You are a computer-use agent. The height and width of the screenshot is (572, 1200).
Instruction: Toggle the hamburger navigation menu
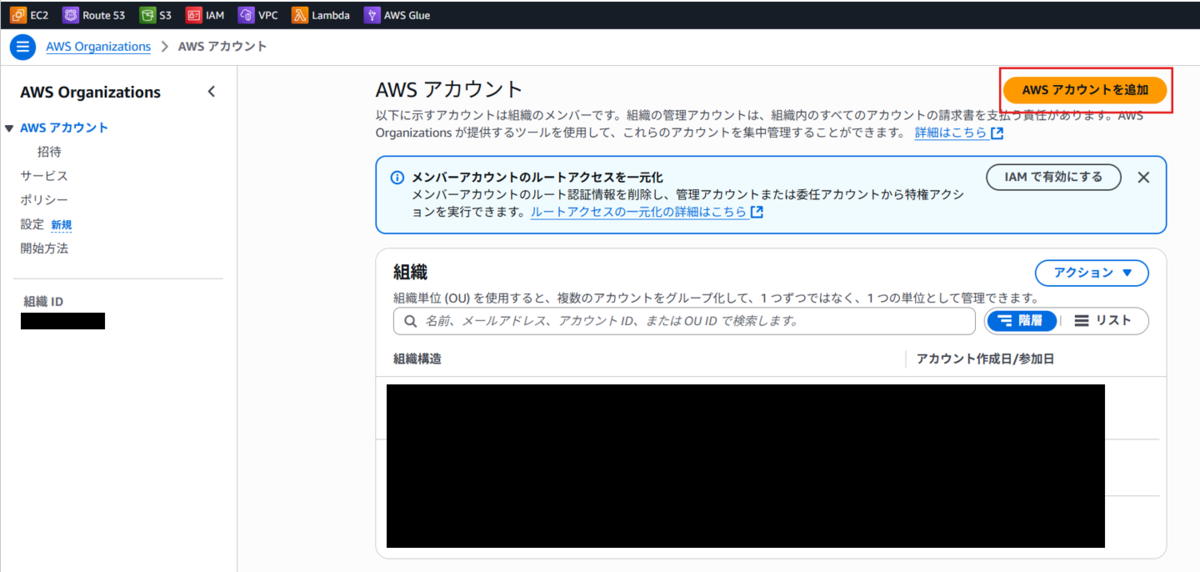(23, 47)
